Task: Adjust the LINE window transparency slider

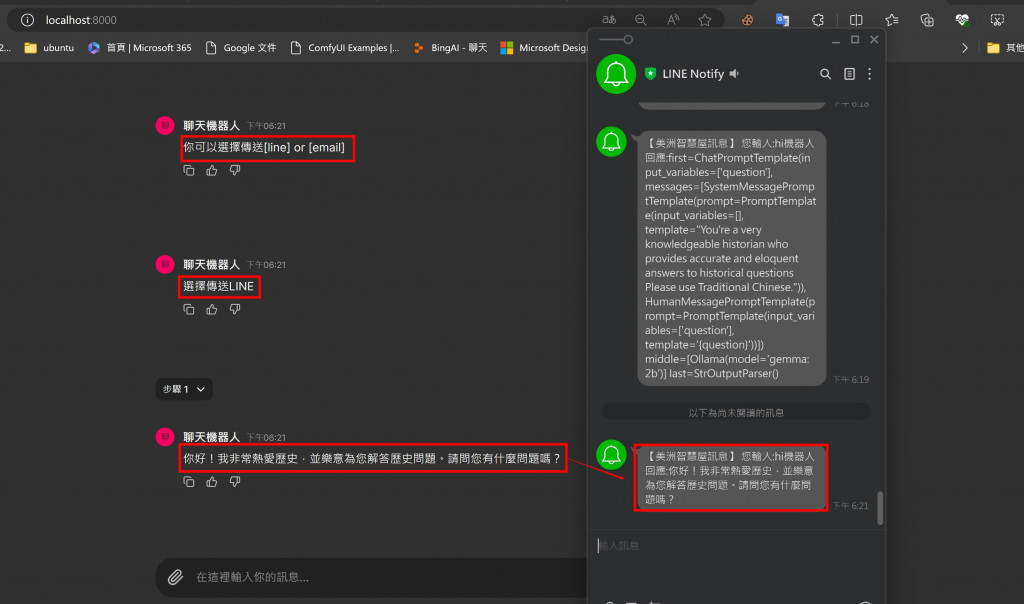Action: coord(616,40)
